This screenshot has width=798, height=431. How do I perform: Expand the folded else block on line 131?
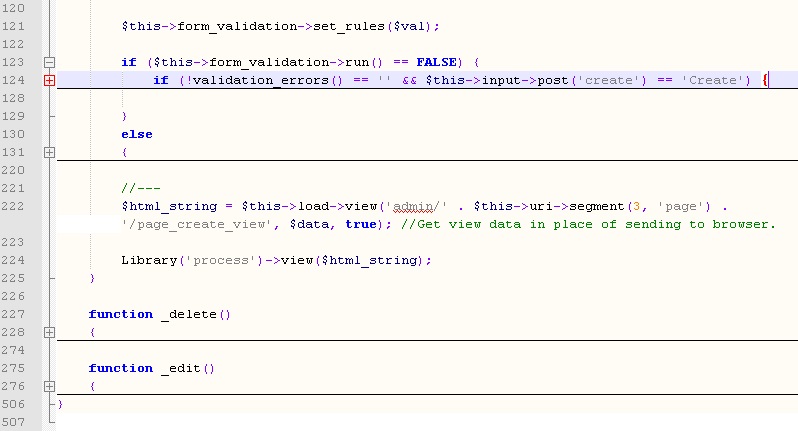(x=49, y=153)
